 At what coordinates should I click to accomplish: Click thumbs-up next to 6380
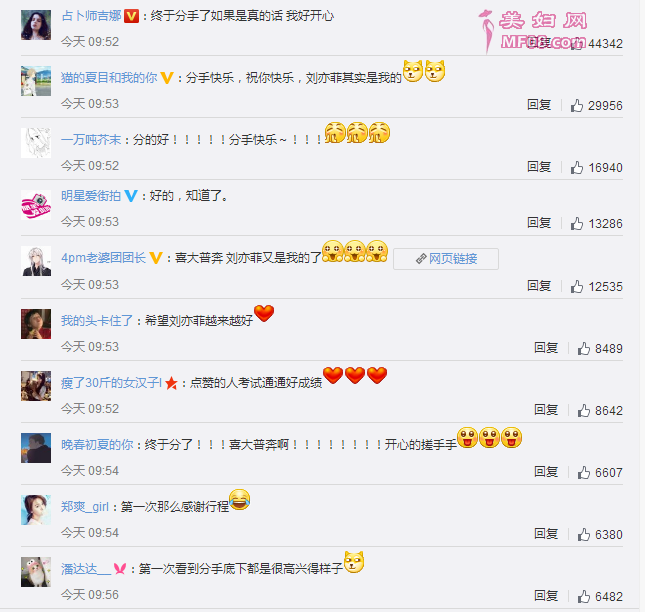pos(583,534)
